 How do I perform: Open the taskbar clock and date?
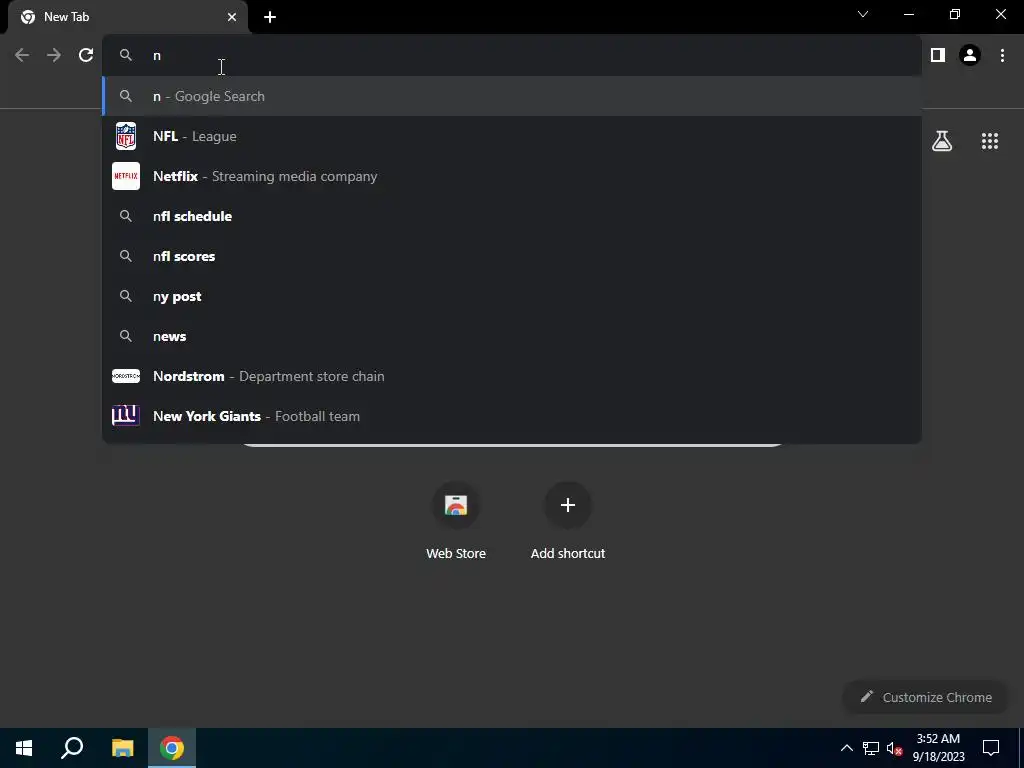[x=938, y=748]
